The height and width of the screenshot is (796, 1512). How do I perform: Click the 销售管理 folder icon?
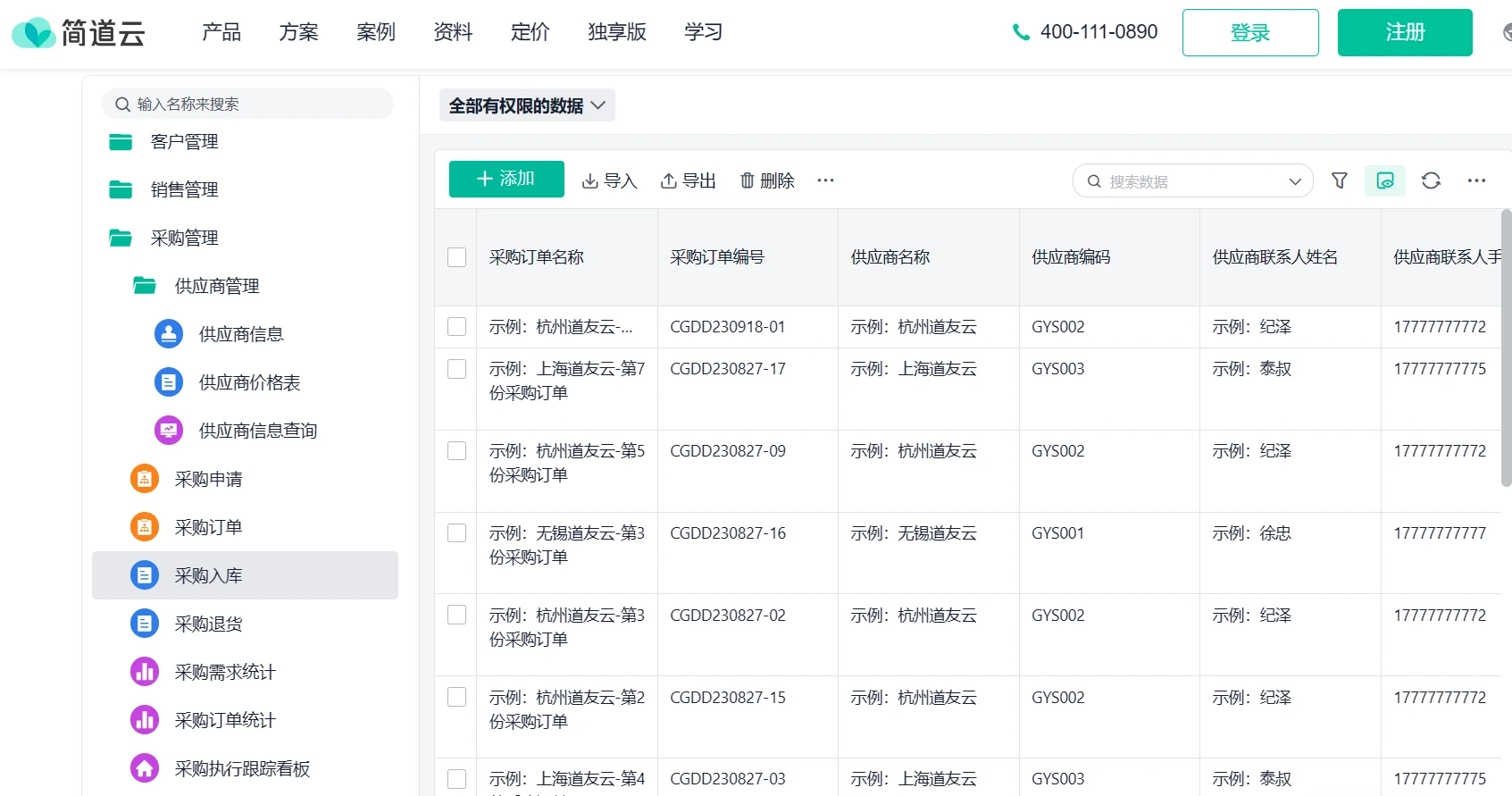pos(121,190)
